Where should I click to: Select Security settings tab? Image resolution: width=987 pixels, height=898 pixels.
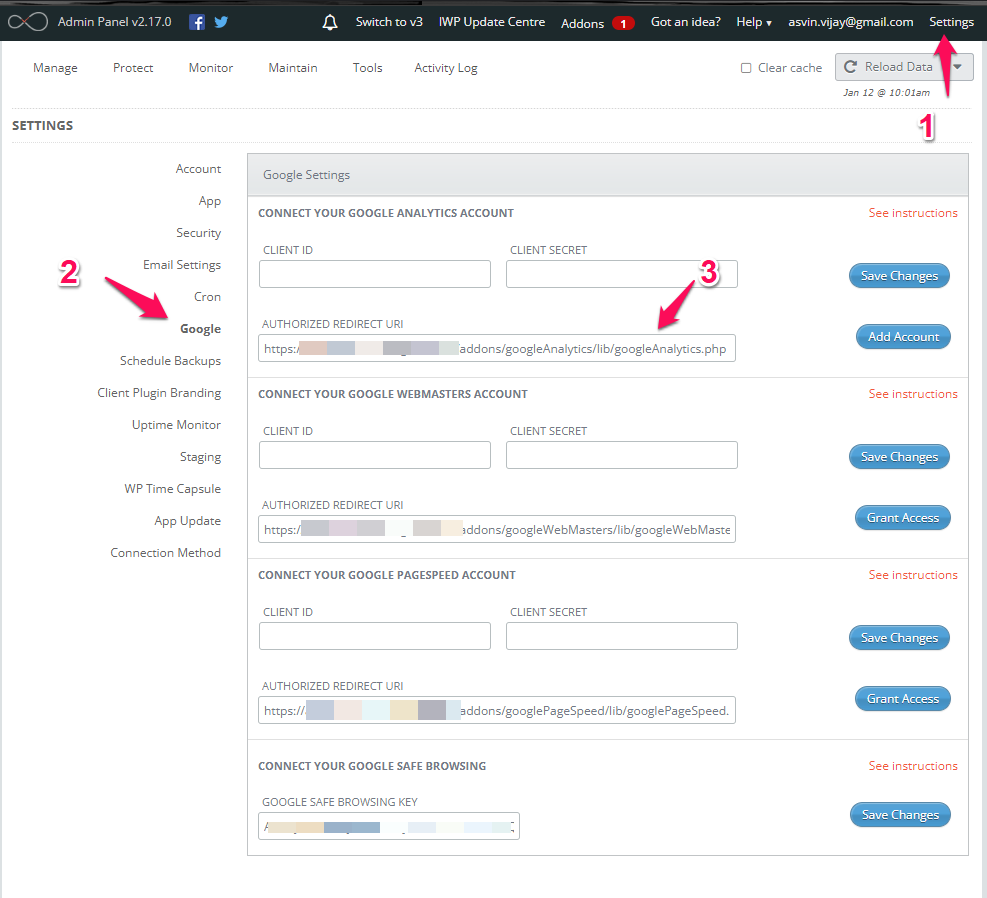pos(198,233)
